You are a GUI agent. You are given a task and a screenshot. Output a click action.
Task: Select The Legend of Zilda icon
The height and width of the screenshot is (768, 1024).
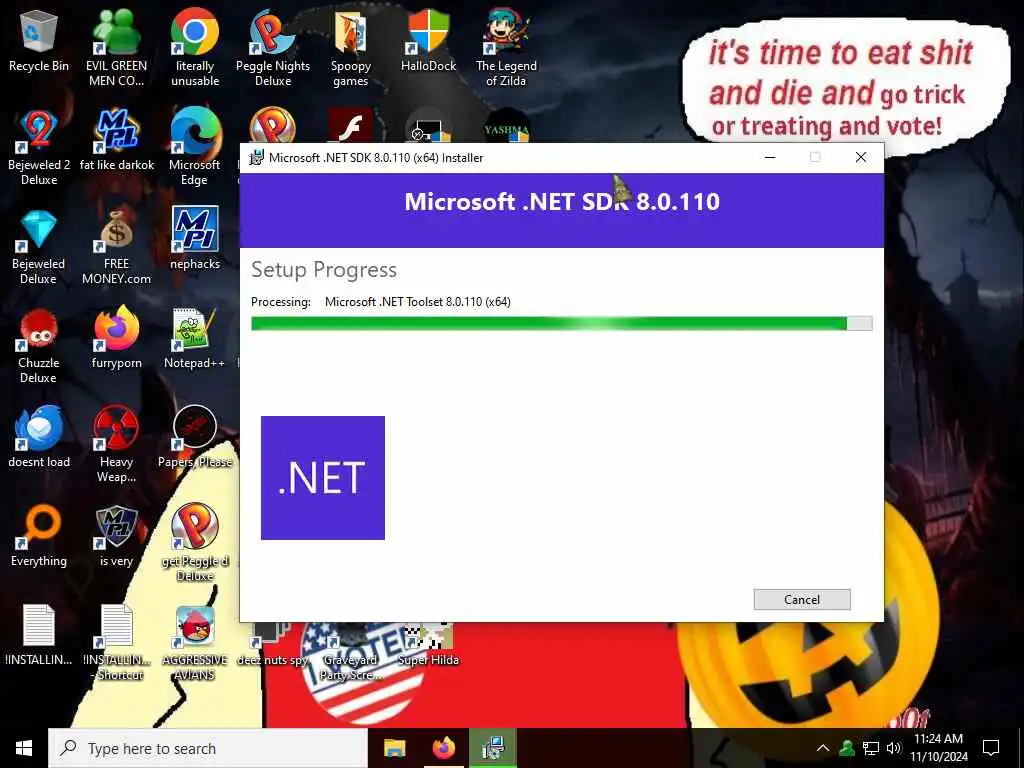506,47
